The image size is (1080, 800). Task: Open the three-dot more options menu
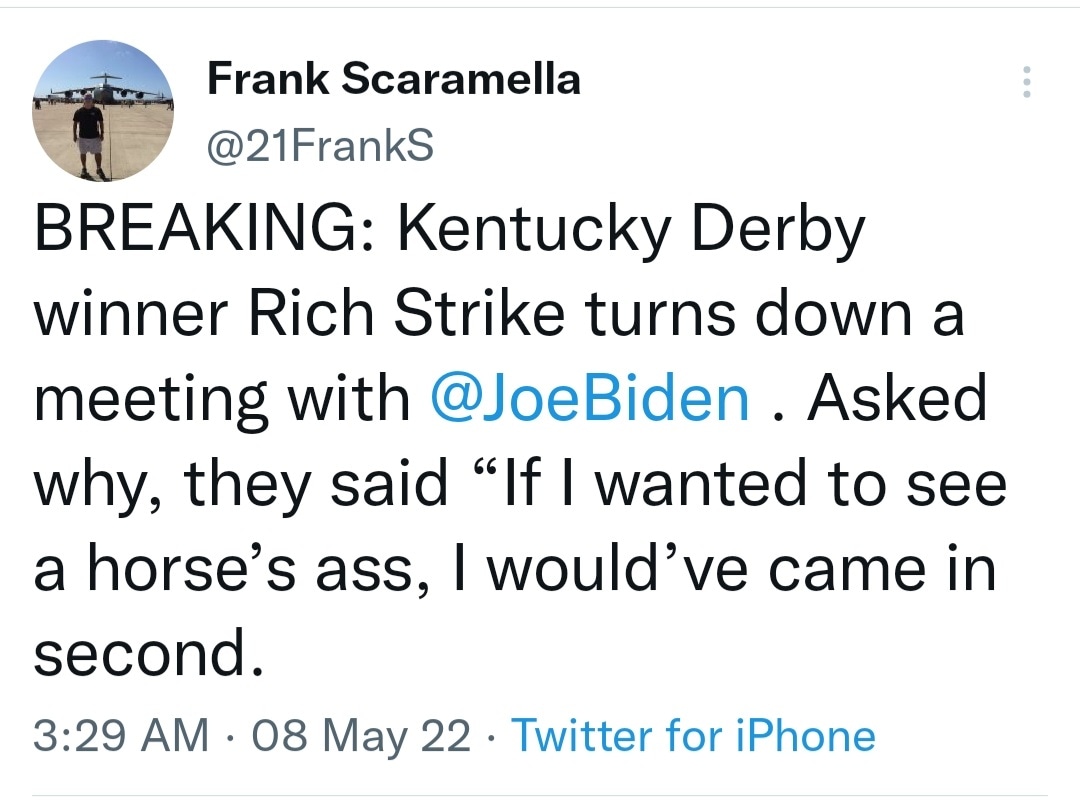pyautogui.click(x=1024, y=82)
